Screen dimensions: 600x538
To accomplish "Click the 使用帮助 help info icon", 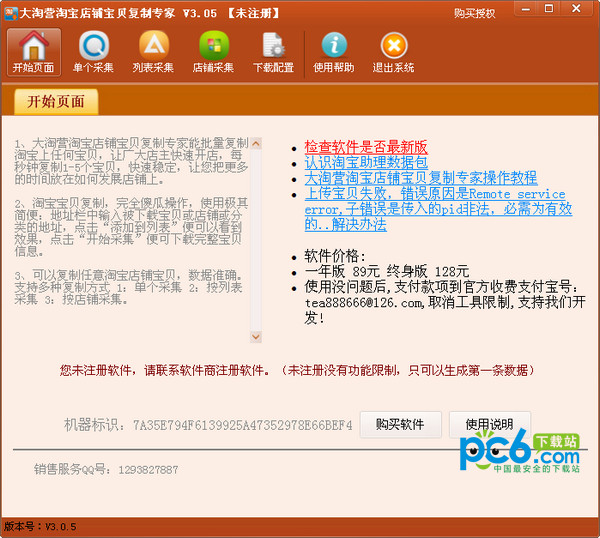I will click(334, 52).
